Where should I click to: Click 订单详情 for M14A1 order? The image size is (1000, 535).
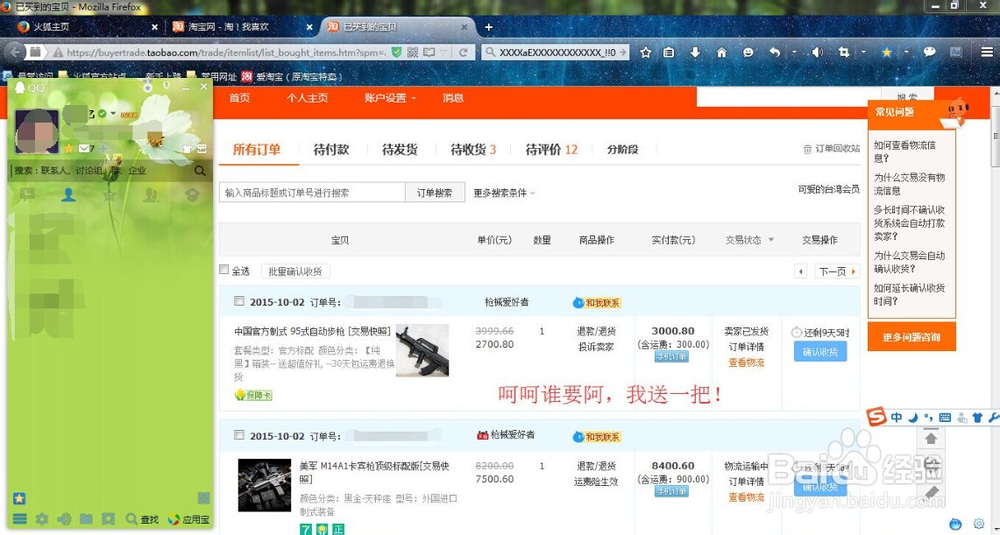click(x=746, y=481)
